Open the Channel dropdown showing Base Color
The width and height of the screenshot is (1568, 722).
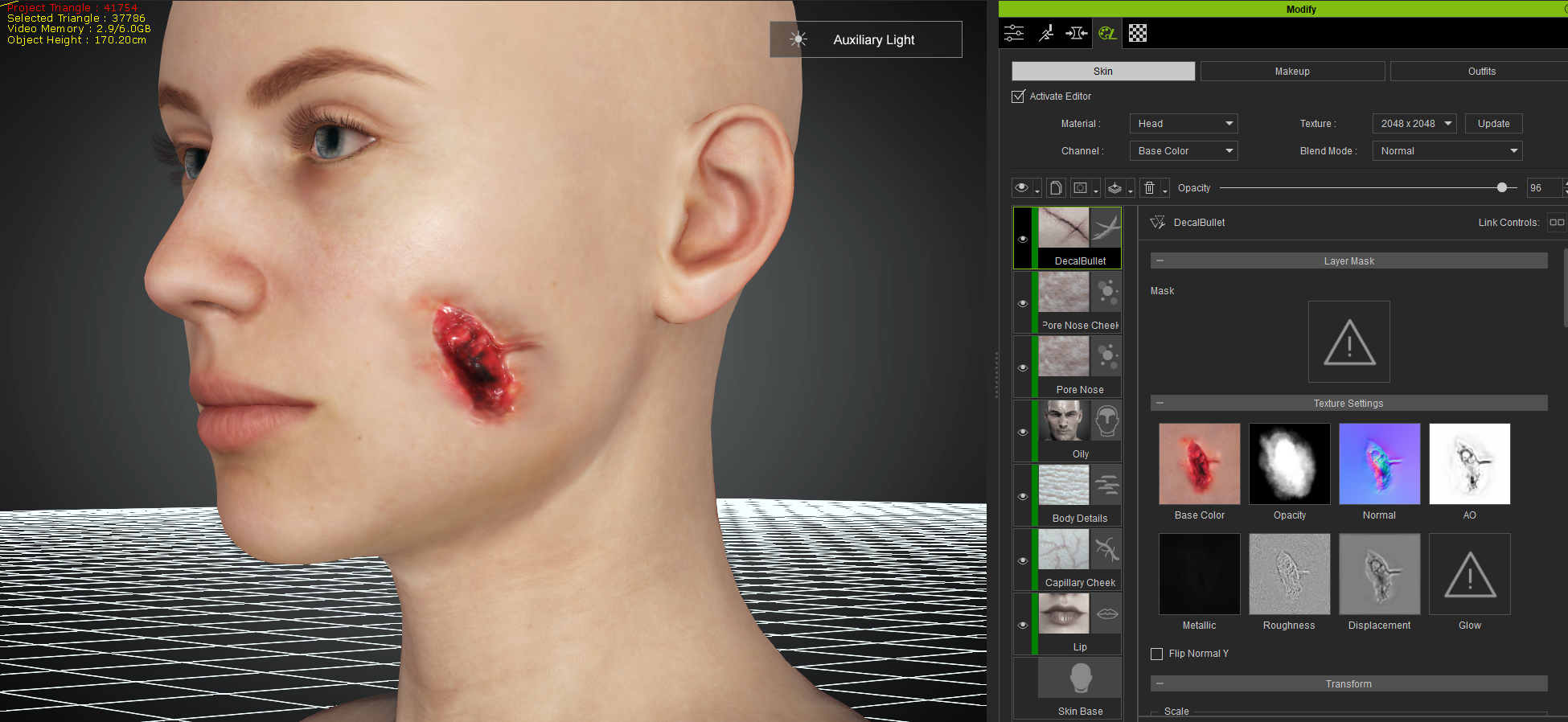pyautogui.click(x=1184, y=151)
